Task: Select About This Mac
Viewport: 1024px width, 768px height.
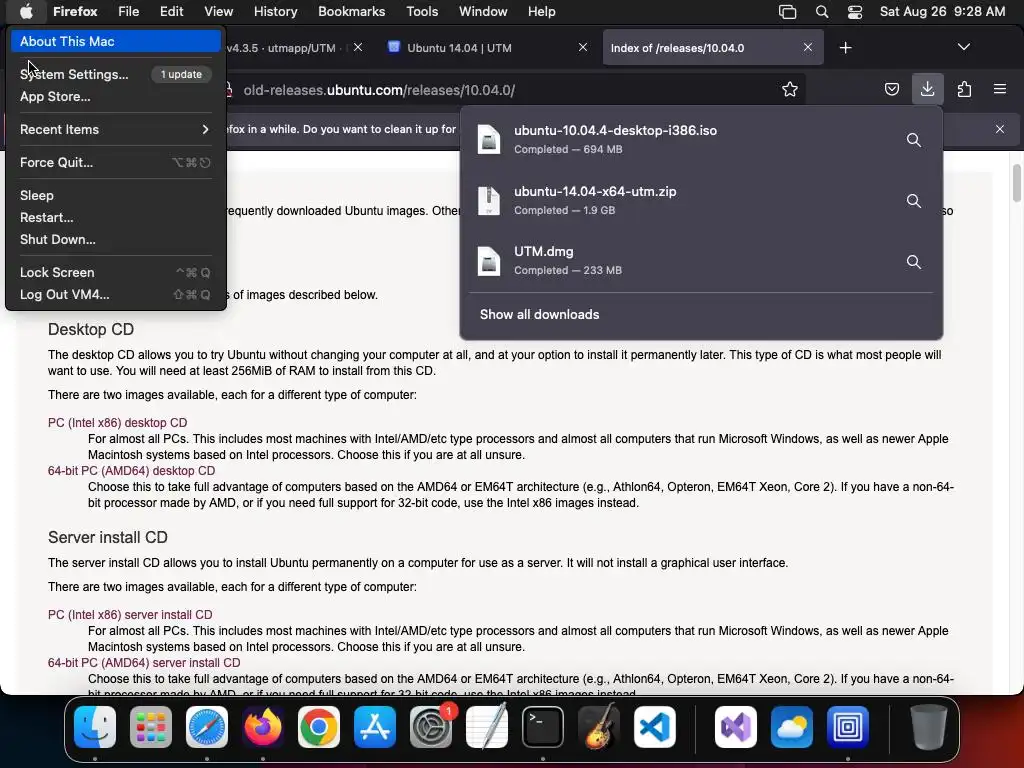Action: pos(116,41)
